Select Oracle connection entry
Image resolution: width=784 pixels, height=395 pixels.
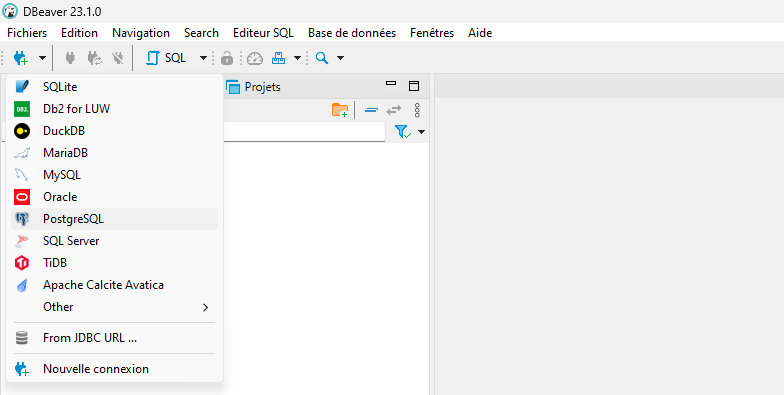(114, 197)
